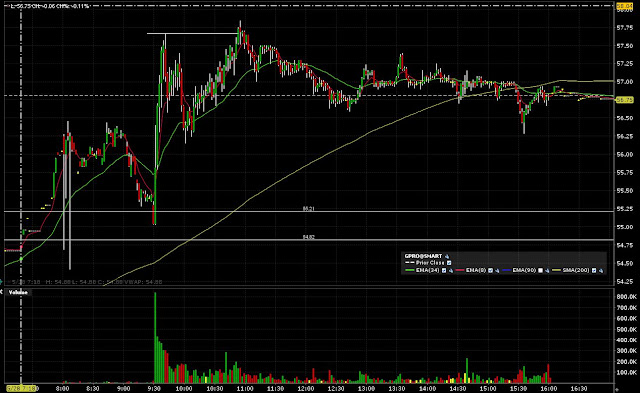Click the top status line showing Chg%
This screenshot has height=393, width=640.
point(50,6)
